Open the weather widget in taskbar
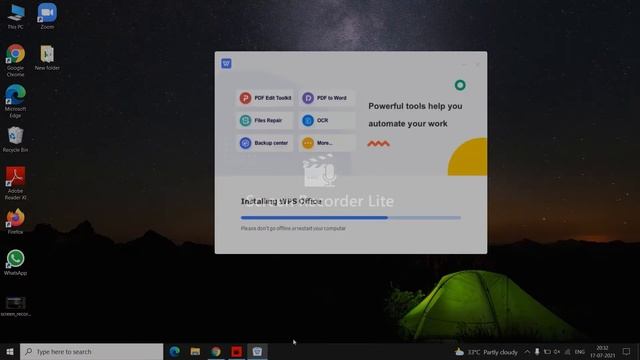 coord(486,352)
